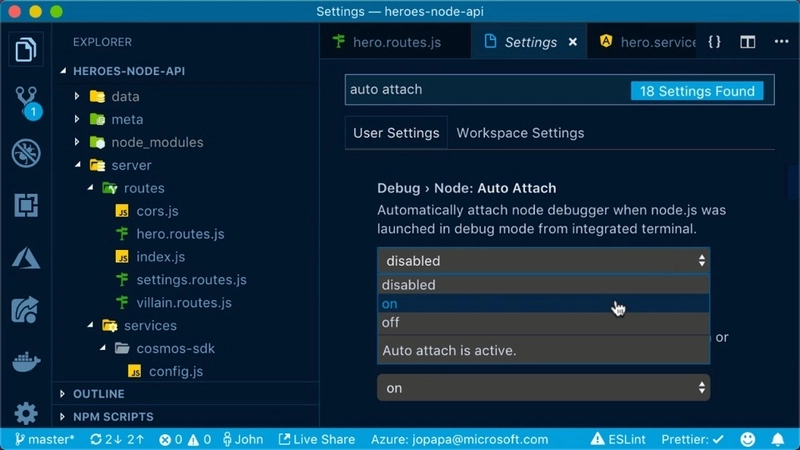Image resolution: width=800 pixels, height=450 pixels.
Task: Expand the OUTLINE section
Action: 98,394
